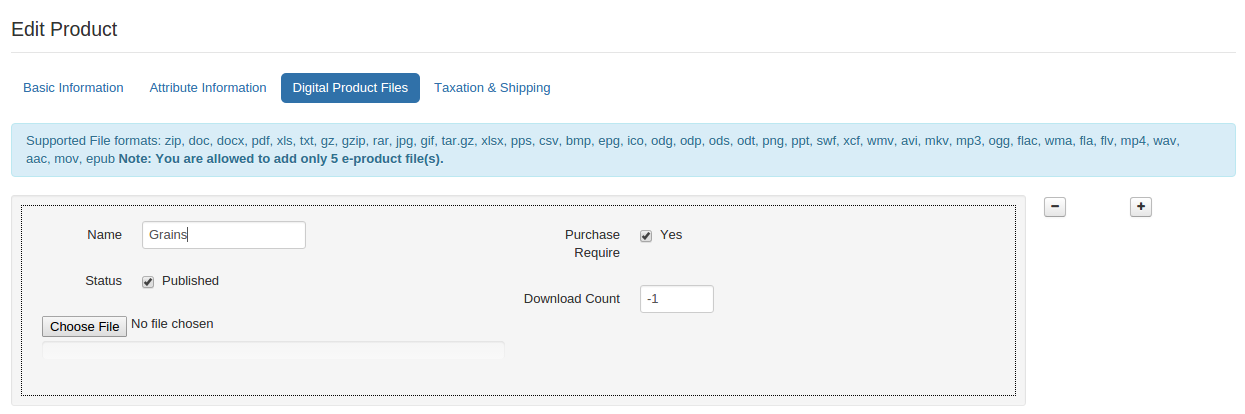Click the upload progress bar below Choose File
The width and height of the screenshot is (1245, 414).
(x=273, y=350)
